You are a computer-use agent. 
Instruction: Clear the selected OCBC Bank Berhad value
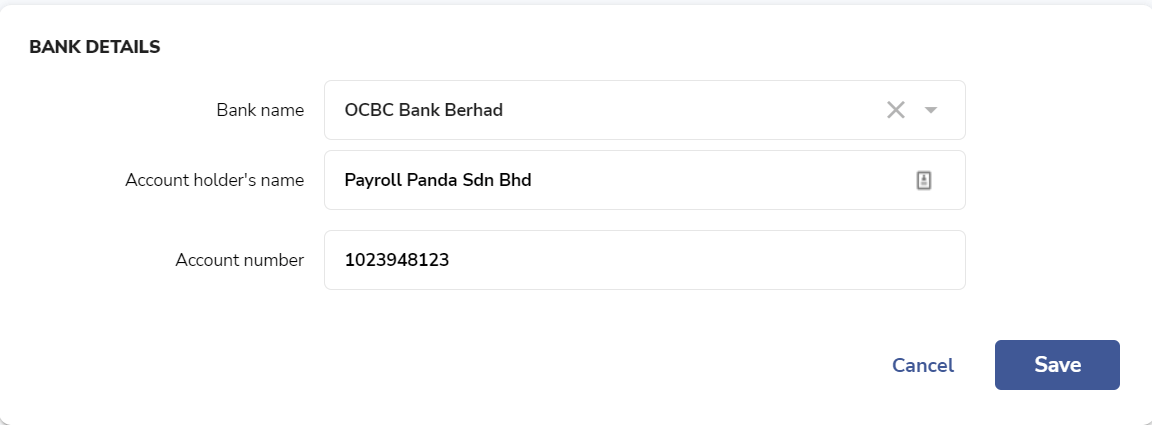click(895, 110)
